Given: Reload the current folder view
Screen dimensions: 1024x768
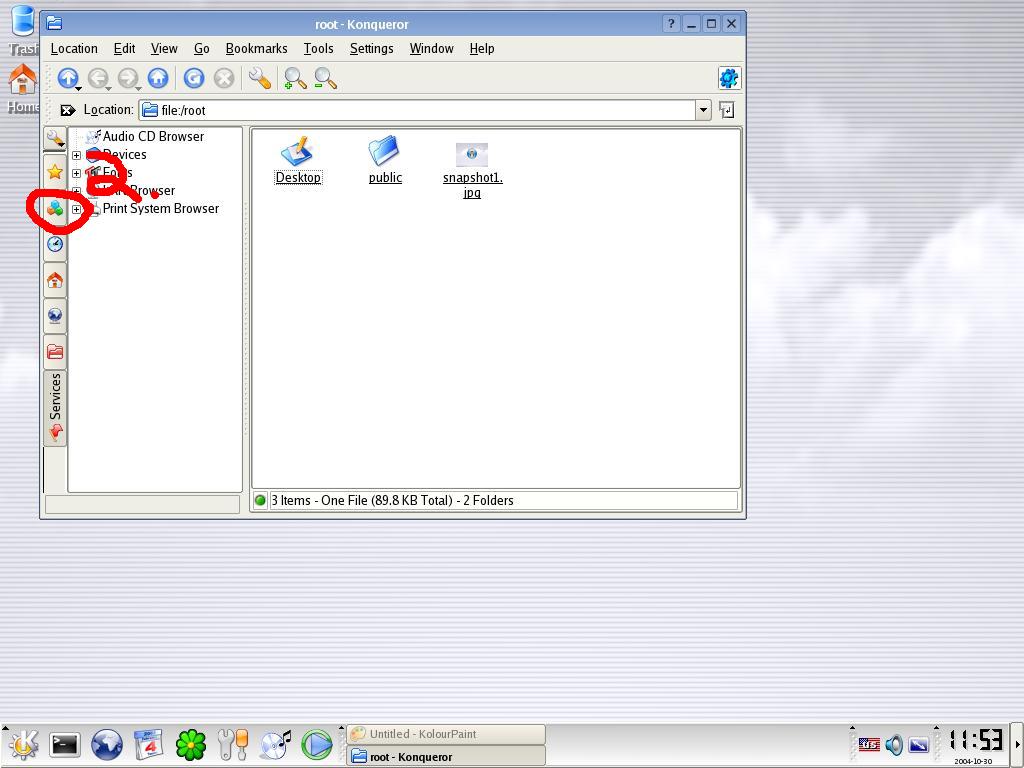Looking at the screenshot, I should tap(193, 78).
